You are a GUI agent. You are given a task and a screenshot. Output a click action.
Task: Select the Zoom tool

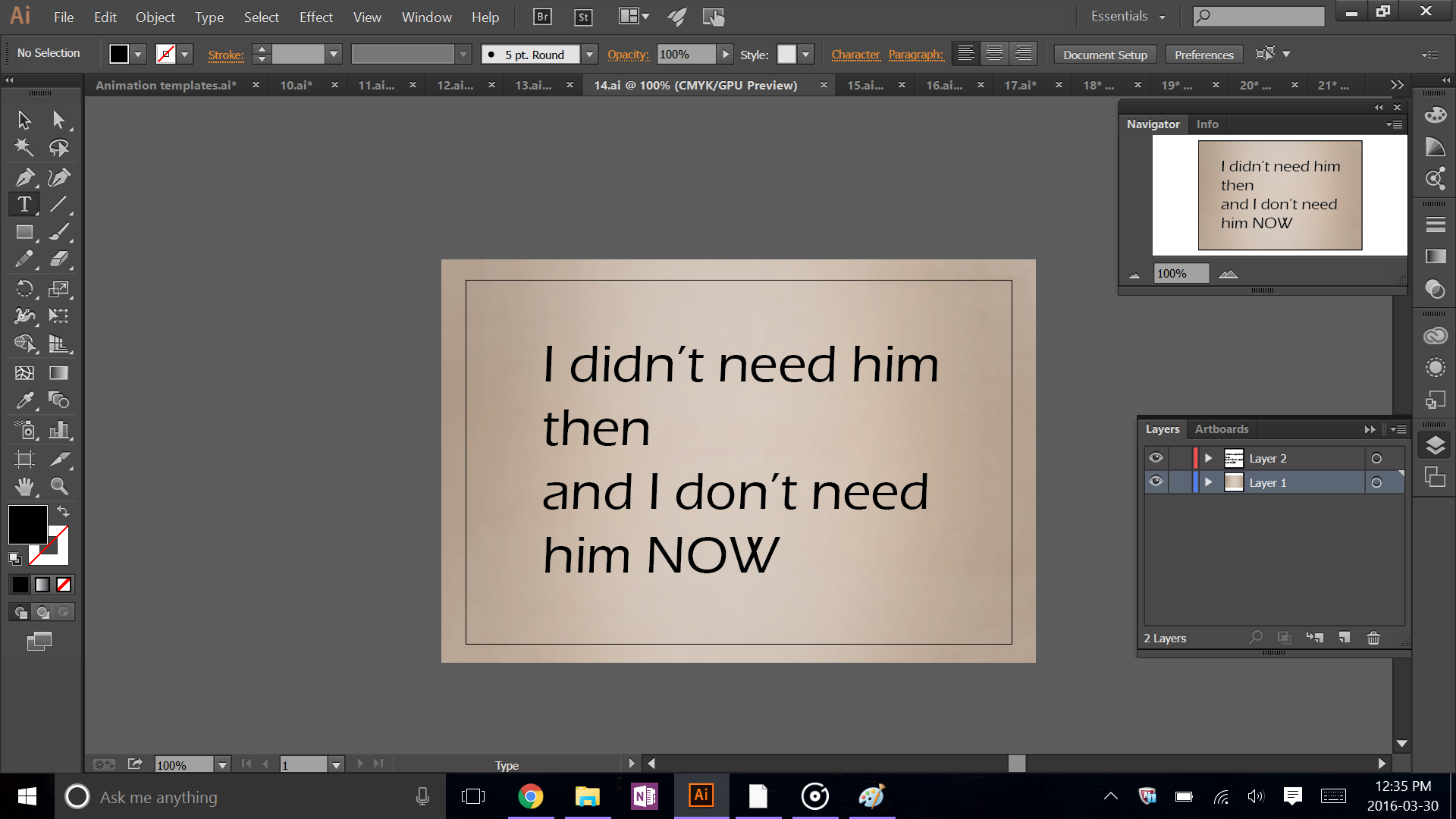[x=59, y=486]
